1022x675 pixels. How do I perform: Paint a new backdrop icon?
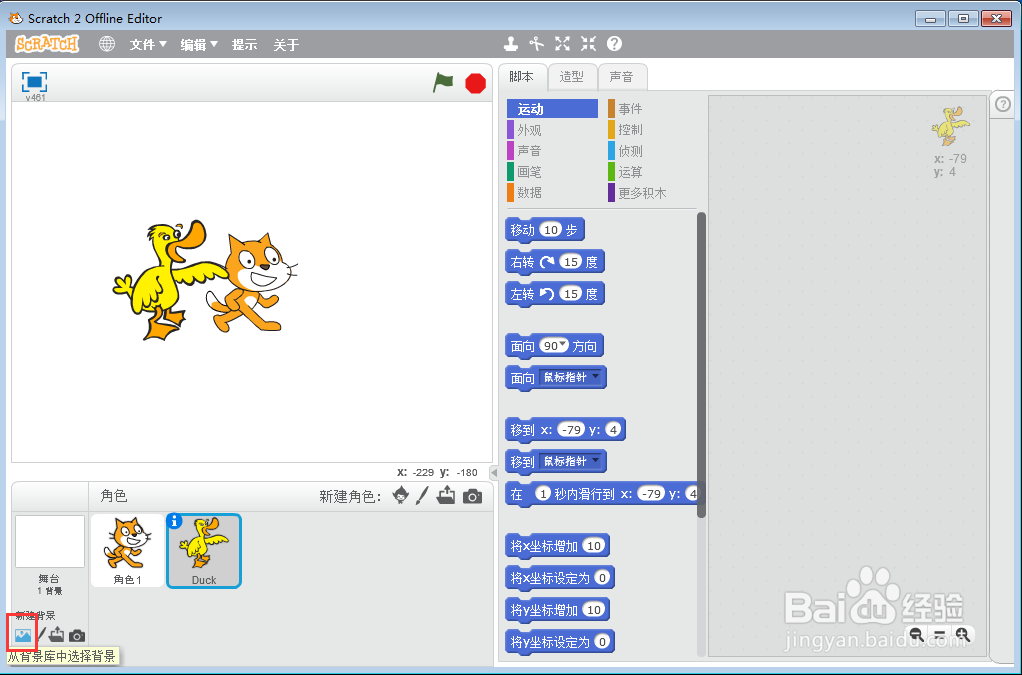[x=42, y=635]
